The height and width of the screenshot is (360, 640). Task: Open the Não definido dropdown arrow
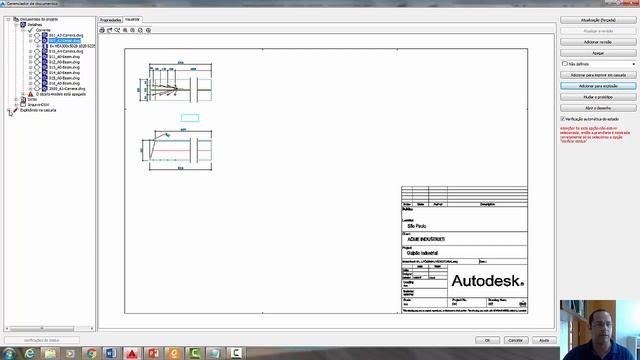[633, 64]
